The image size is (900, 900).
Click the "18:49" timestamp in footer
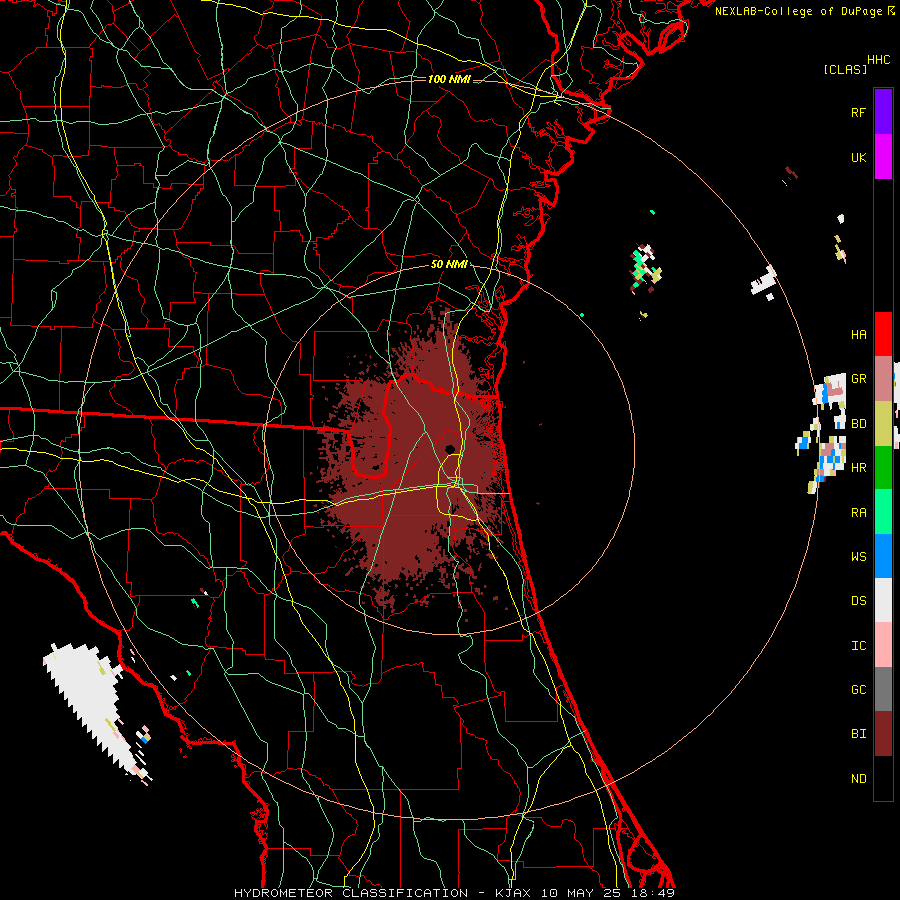pyautogui.click(x=651, y=893)
